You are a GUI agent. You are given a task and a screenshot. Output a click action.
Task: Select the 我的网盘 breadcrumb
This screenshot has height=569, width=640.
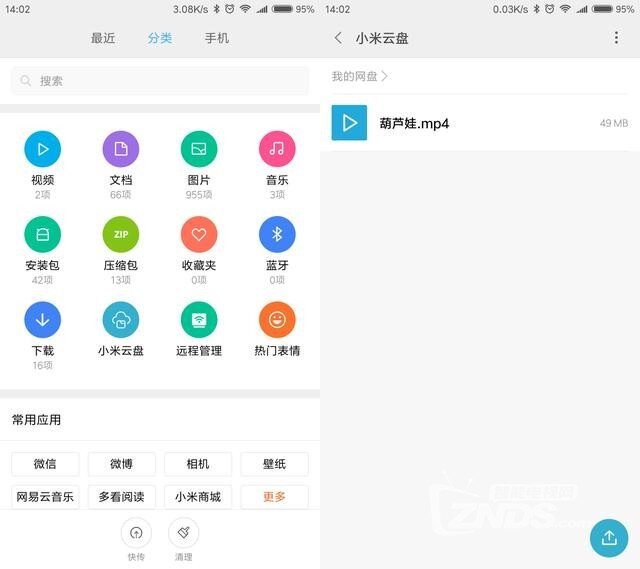(354, 76)
